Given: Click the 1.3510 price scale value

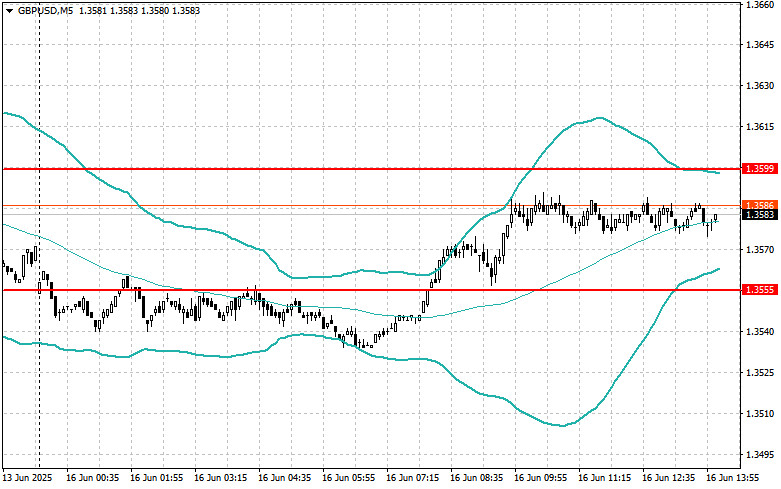Looking at the screenshot, I should pyautogui.click(x=760, y=413).
